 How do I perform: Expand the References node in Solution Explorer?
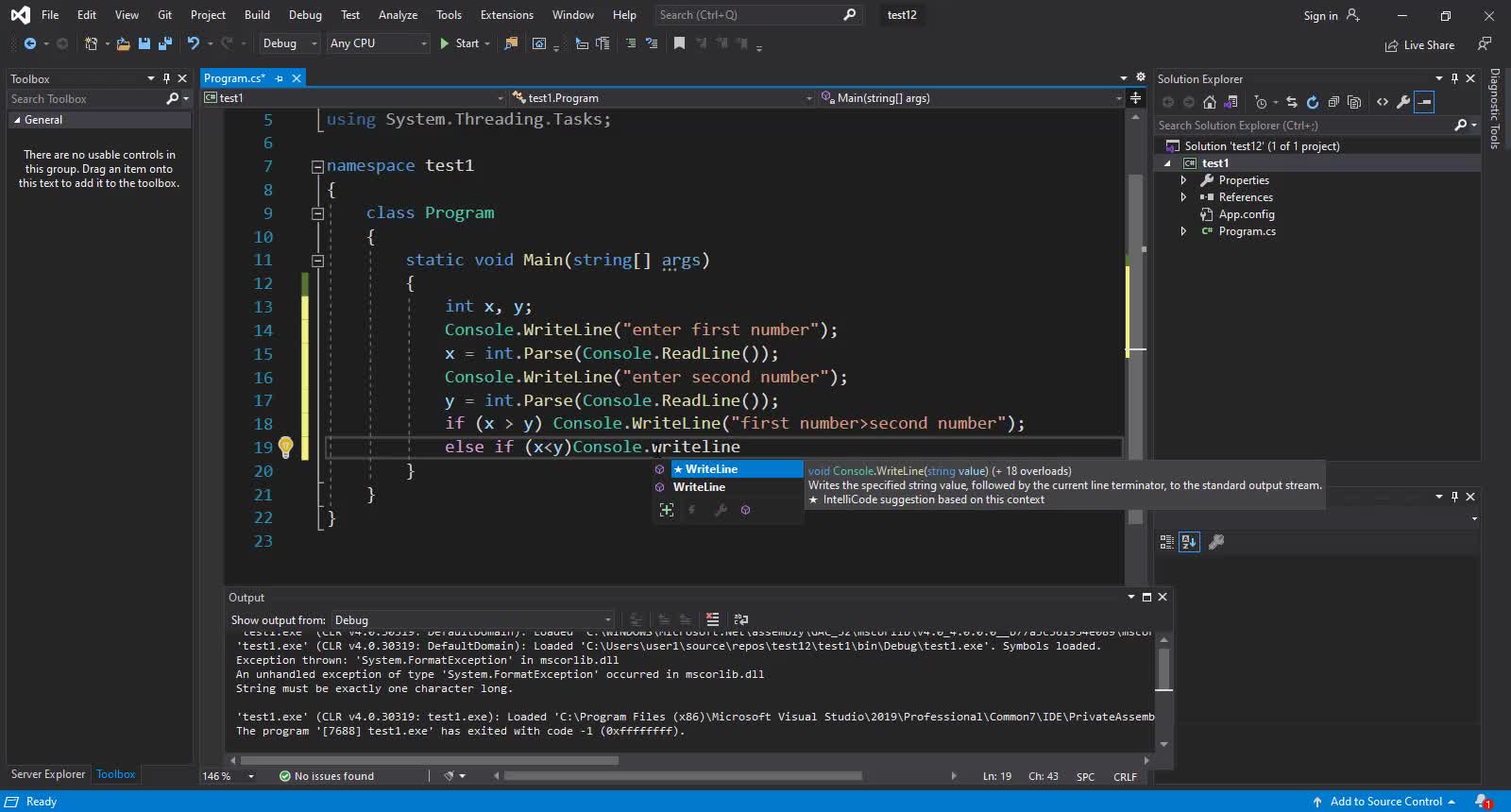tap(1183, 197)
